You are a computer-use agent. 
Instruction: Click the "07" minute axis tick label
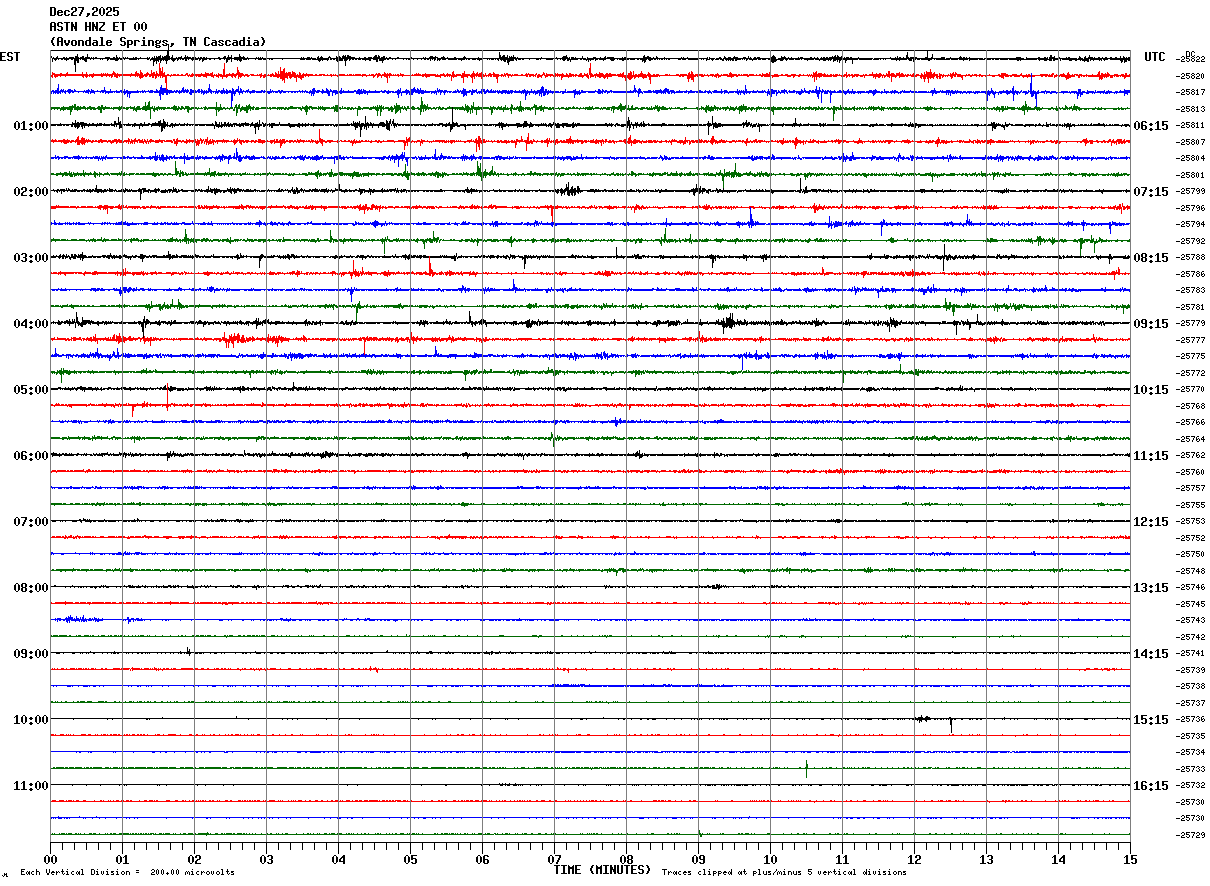[554, 860]
